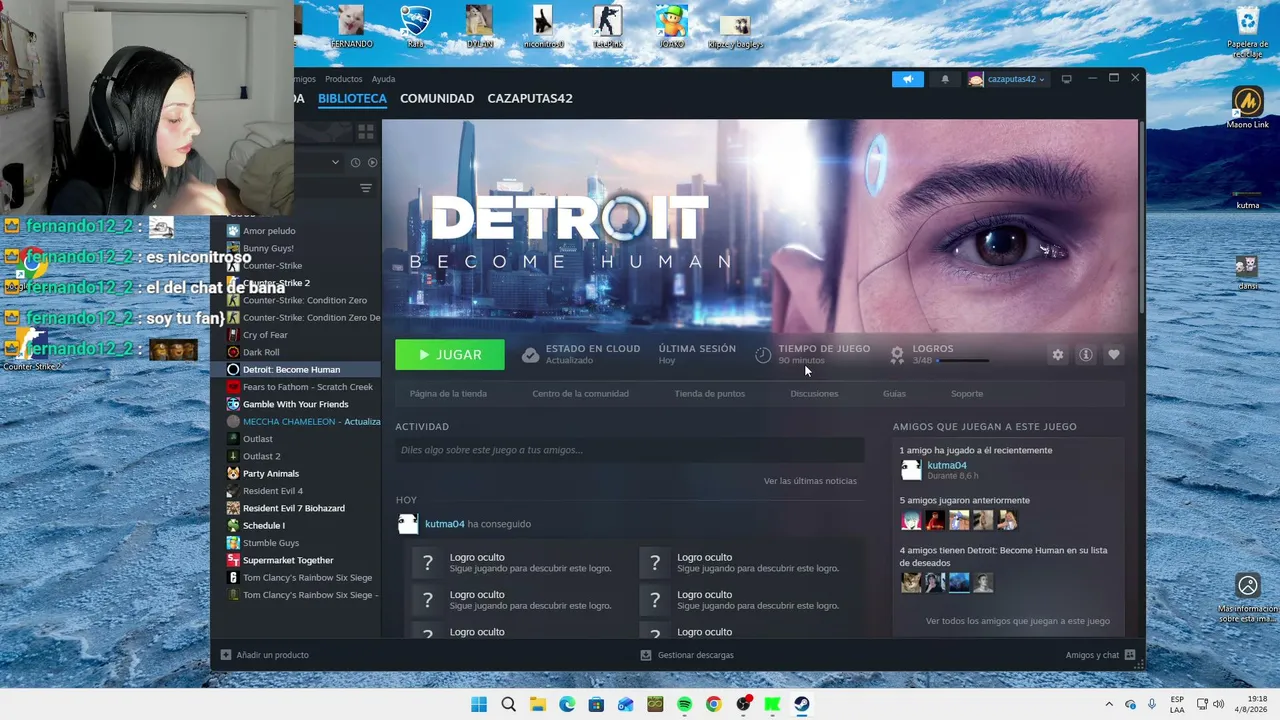Open Tienda de puntos link
Image resolution: width=1280 pixels, height=720 pixels.
coord(709,394)
